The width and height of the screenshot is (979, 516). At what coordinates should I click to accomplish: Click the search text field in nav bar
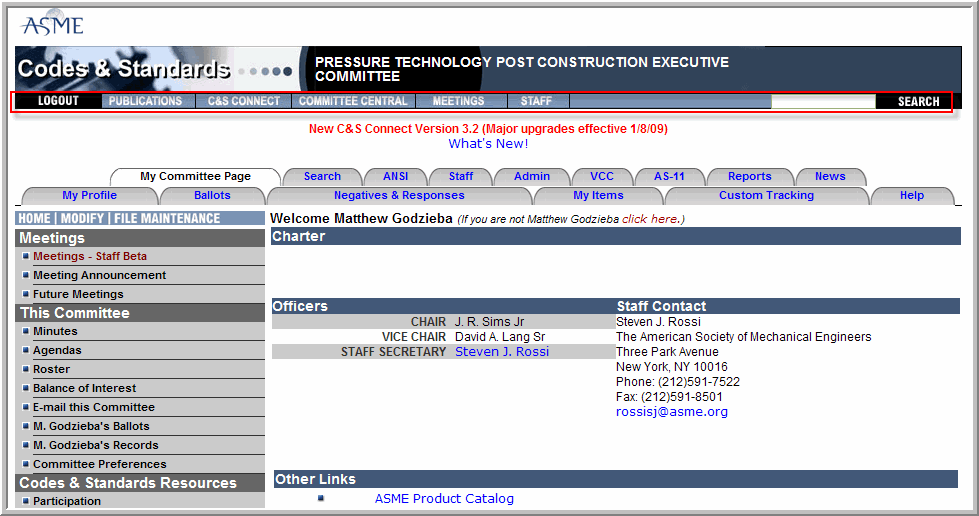[x=823, y=101]
